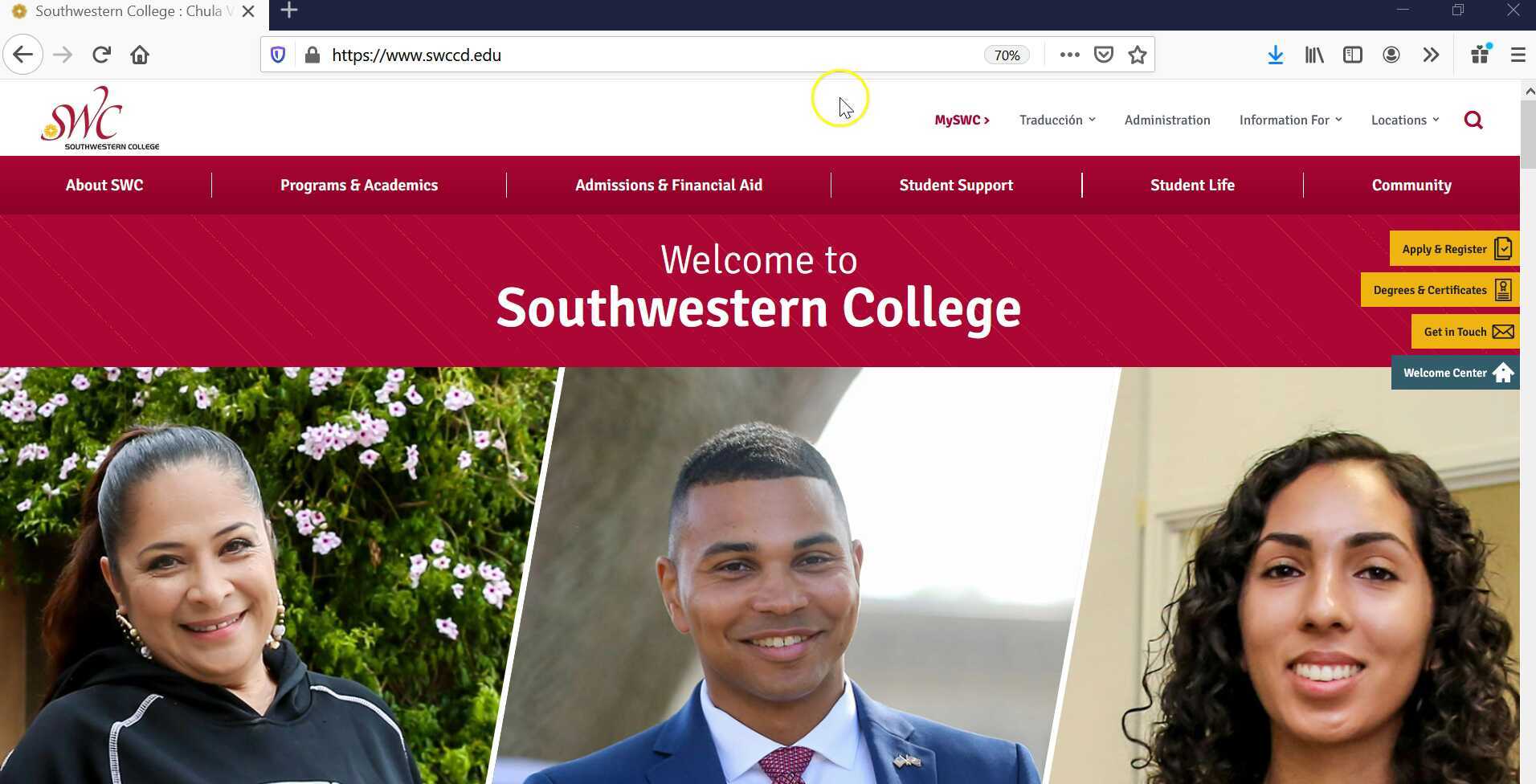This screenshot has height=784, width=1536.
Task: Click the URL address field
Action: [x=643, y=55]
